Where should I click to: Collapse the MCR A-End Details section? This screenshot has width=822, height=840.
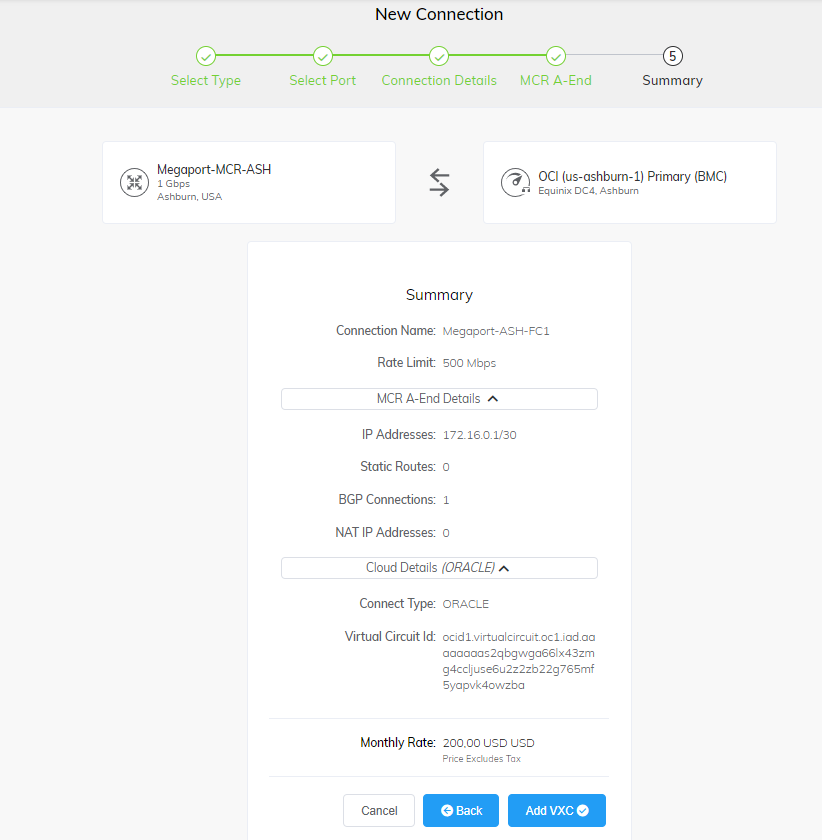(x=439, y=399)
